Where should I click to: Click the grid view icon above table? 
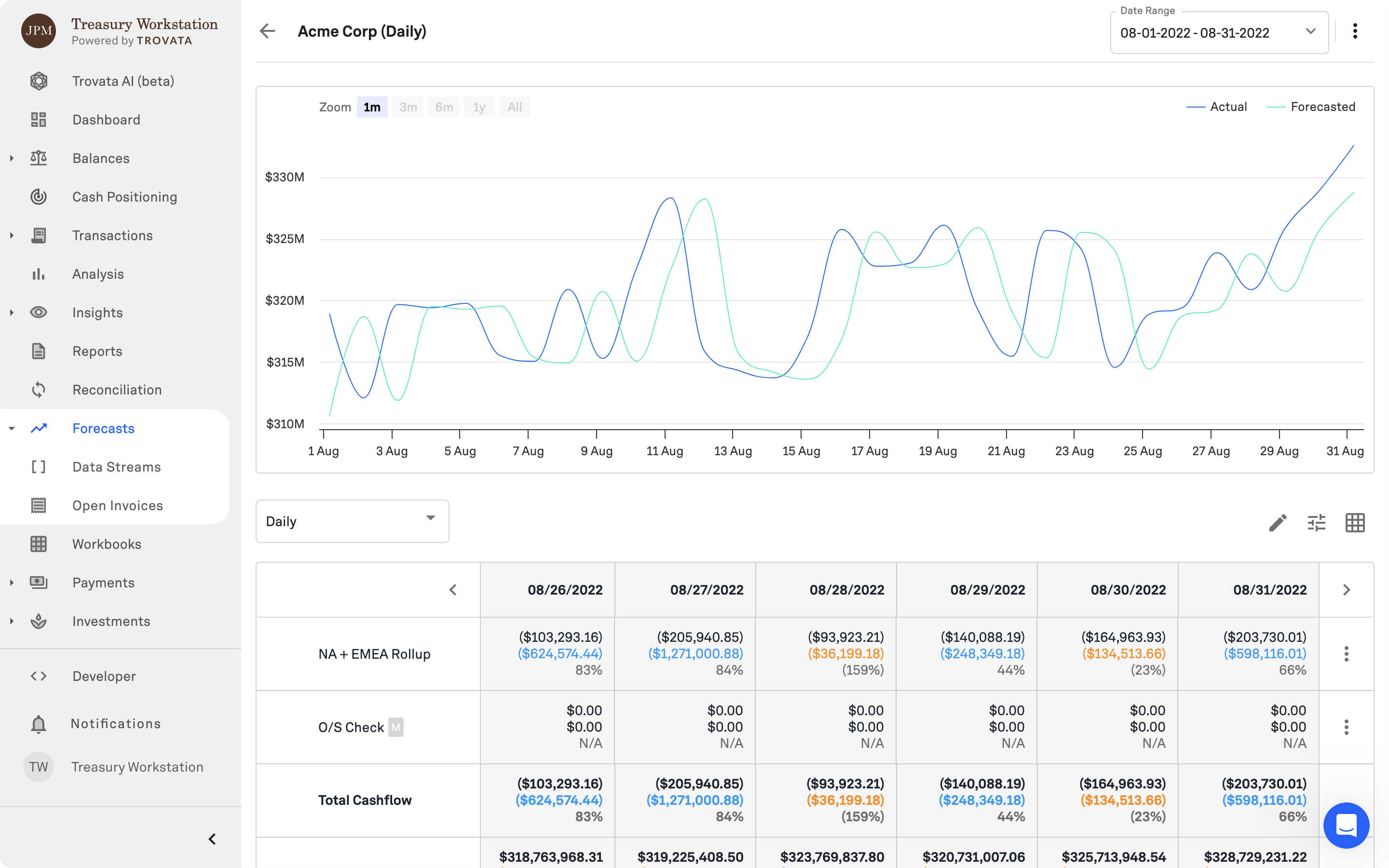tap(1355, 522)
